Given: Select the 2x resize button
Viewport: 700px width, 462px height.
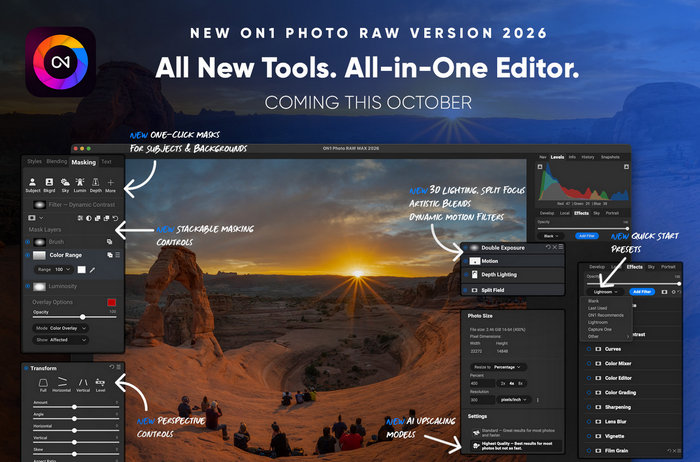Looking at the screenshot, I should pyautogui.click(x=503, y=383).
